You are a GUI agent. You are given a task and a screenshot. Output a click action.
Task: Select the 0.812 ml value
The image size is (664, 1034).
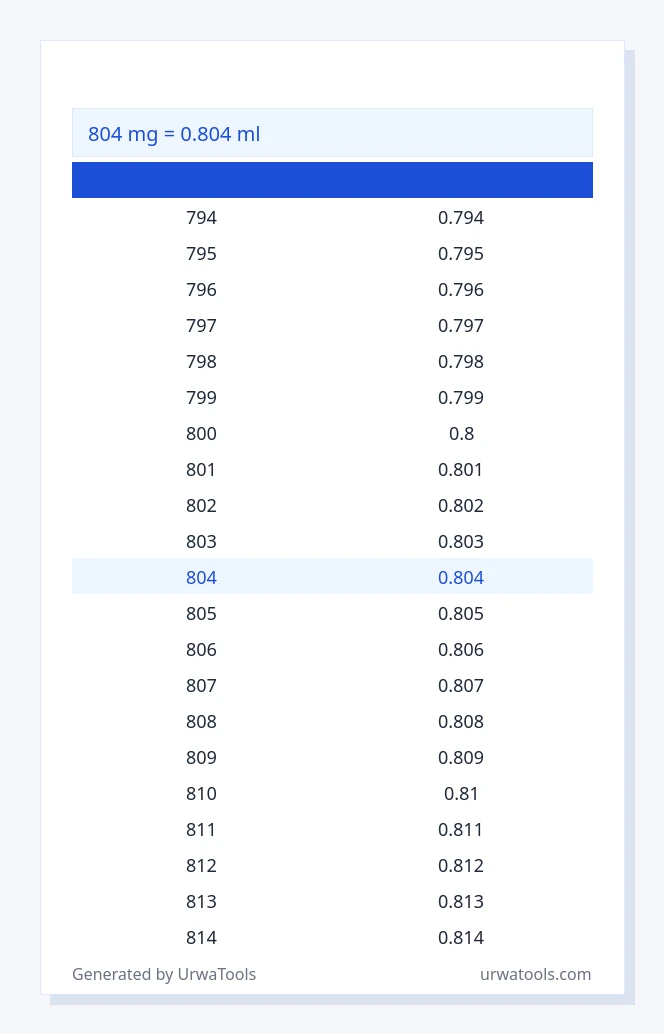point(461,866)
